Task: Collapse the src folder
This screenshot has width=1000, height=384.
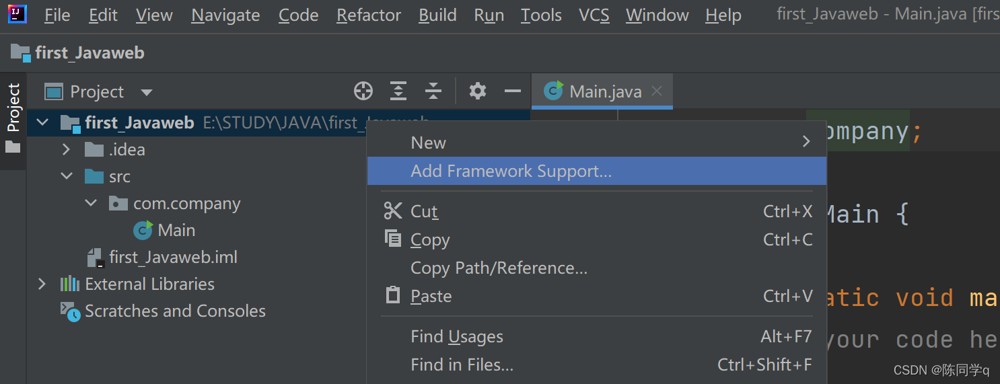Action: coord(66,176)
